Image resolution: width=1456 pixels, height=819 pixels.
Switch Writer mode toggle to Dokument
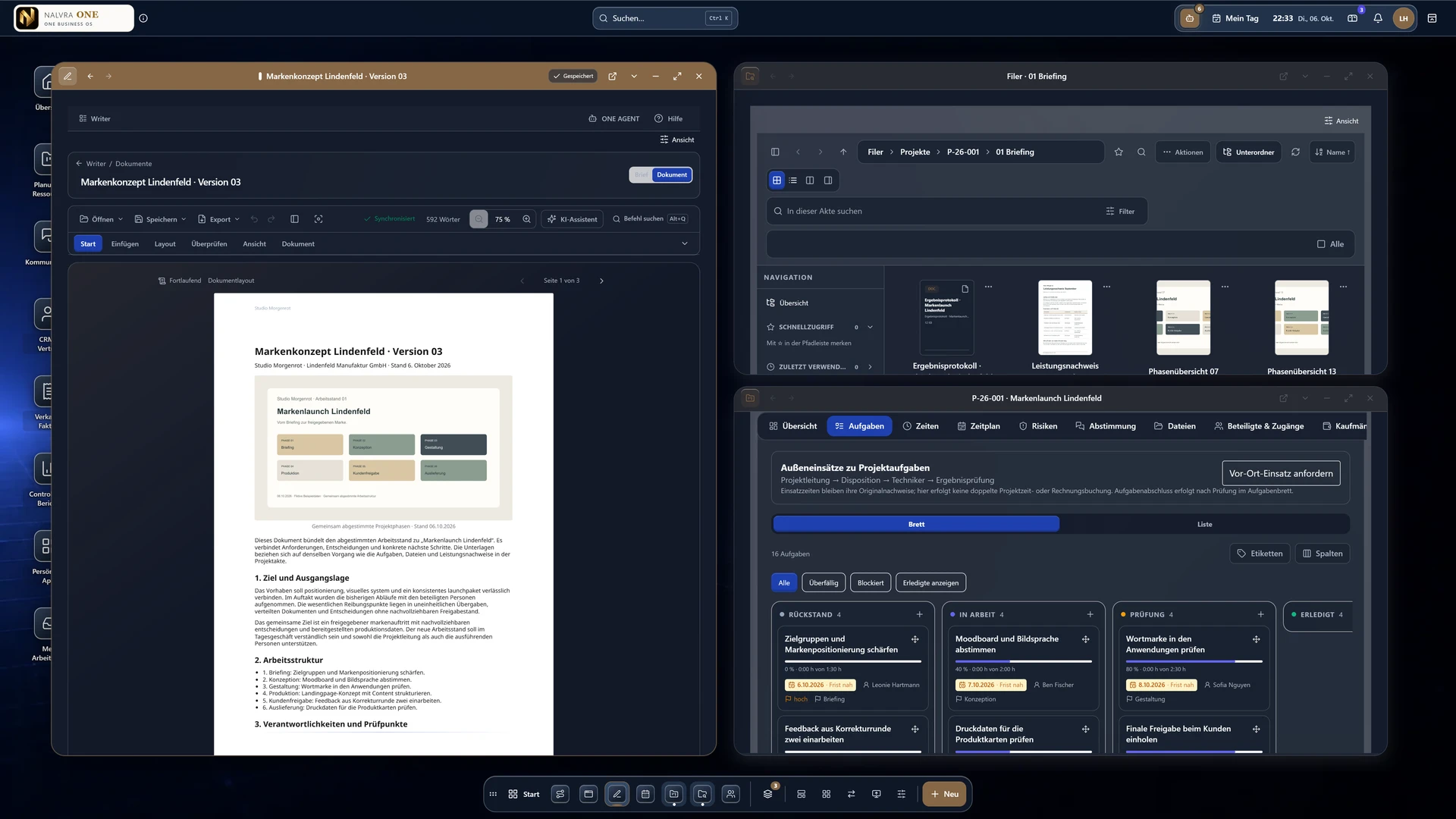672,174
